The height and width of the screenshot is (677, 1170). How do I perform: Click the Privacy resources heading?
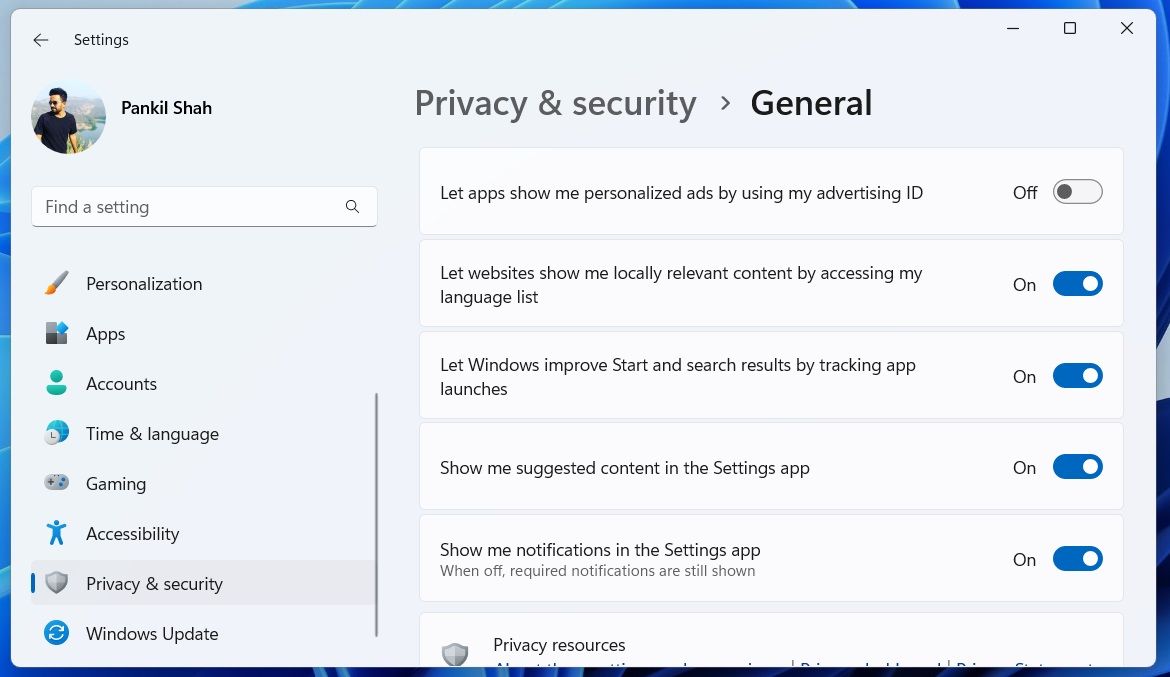pos(559,644)
